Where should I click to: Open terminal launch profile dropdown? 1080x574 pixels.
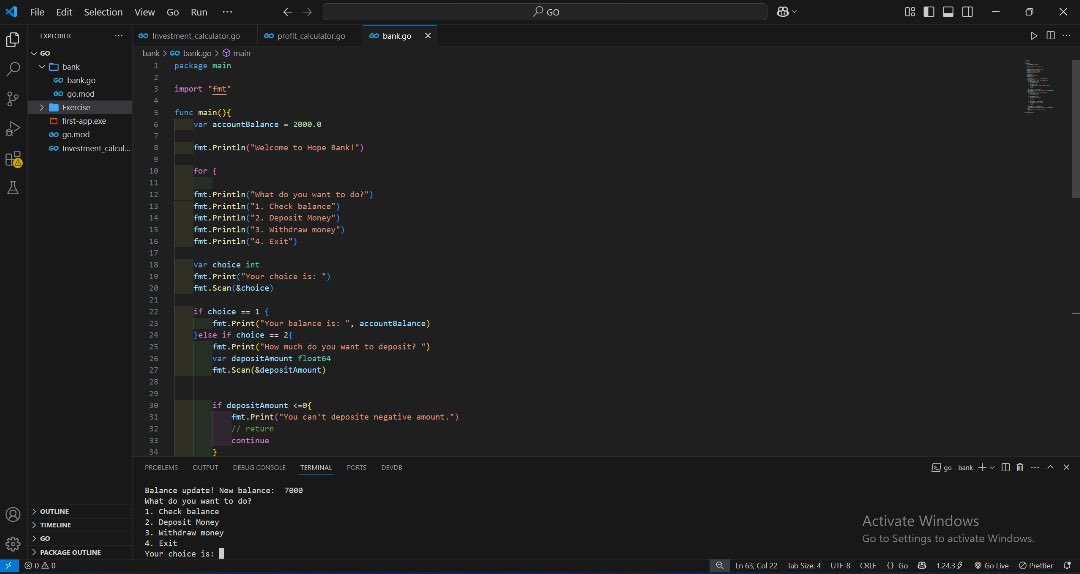(x=992, y=467)
